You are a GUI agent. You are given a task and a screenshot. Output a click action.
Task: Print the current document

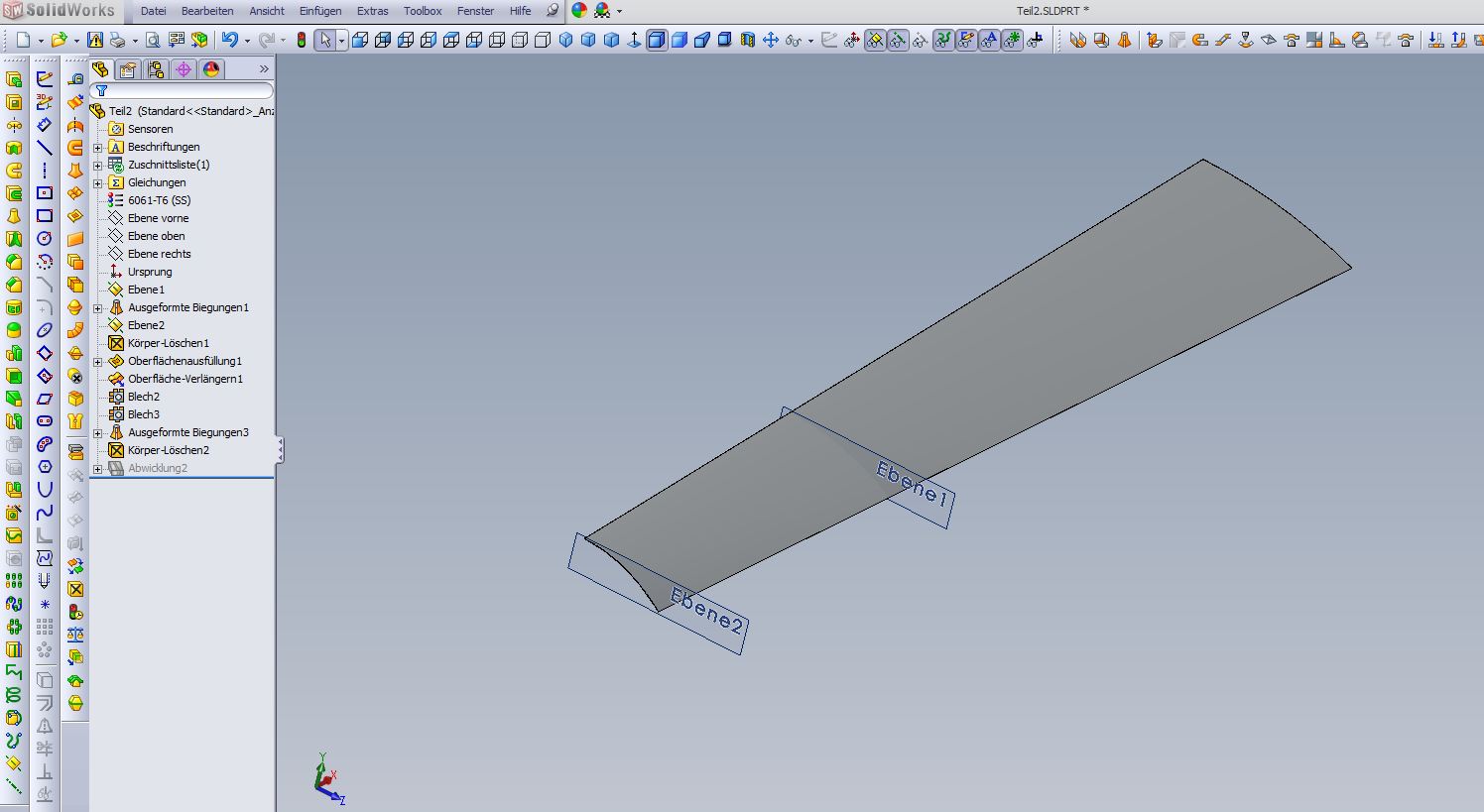[x=117, y=40]
